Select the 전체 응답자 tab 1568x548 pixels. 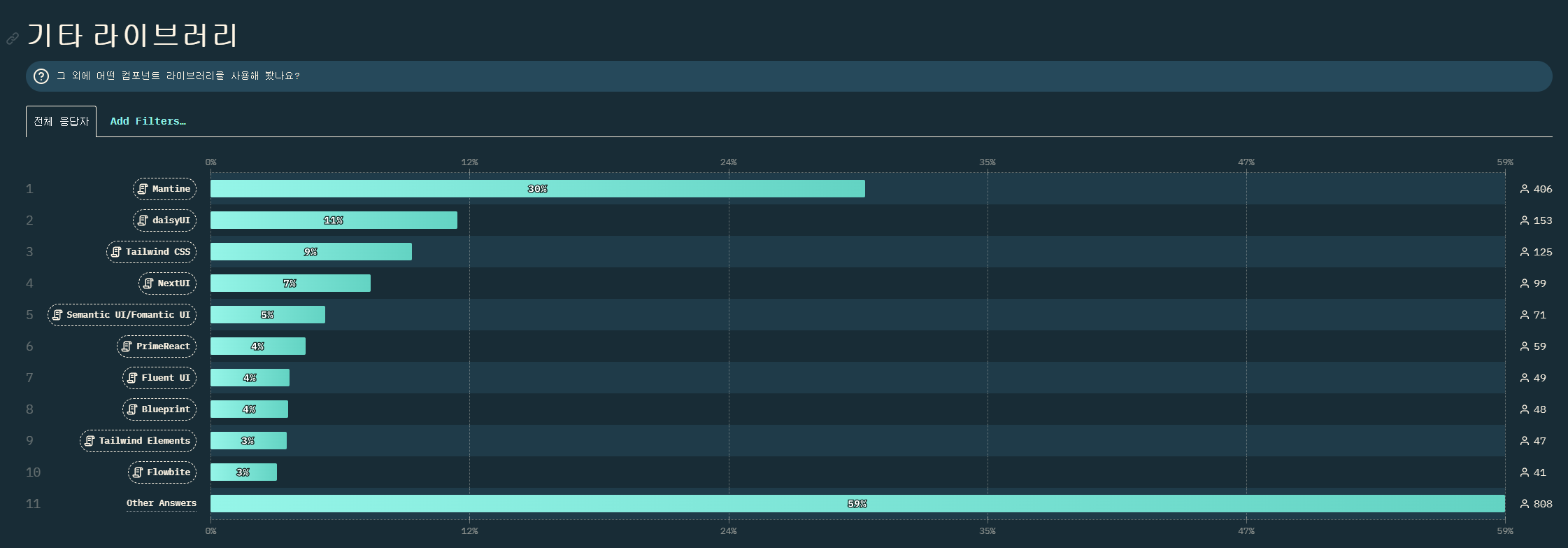click(62, 122)
